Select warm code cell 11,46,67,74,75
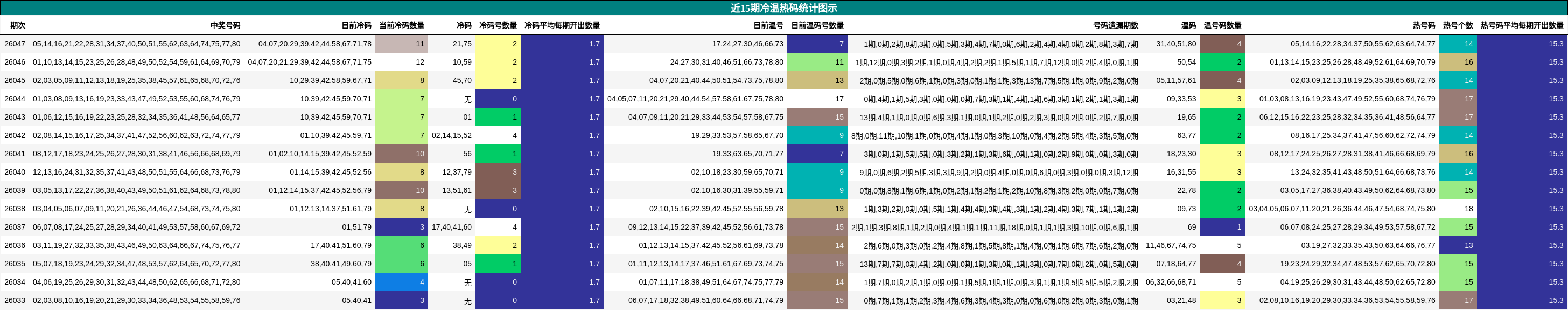The height and width of the screenshot is (310, 1568). pyautogui.click(x=1171, y=245)
